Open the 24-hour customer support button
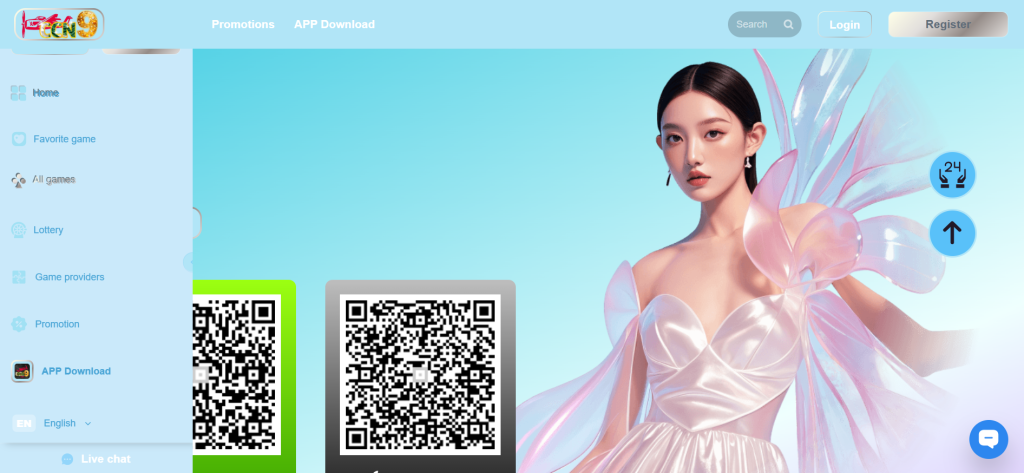 (952, 175)
